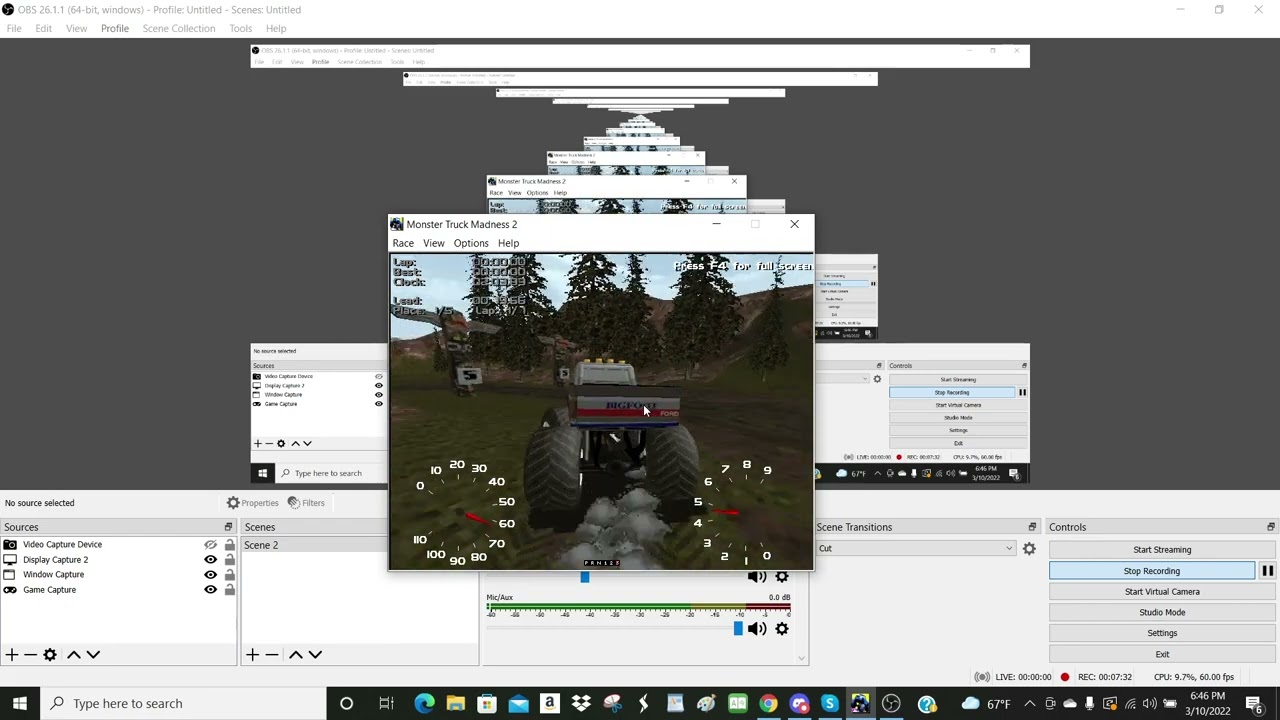Open OBS File menu
Viewport: 1280px width, 720px height.
point(14,28)
